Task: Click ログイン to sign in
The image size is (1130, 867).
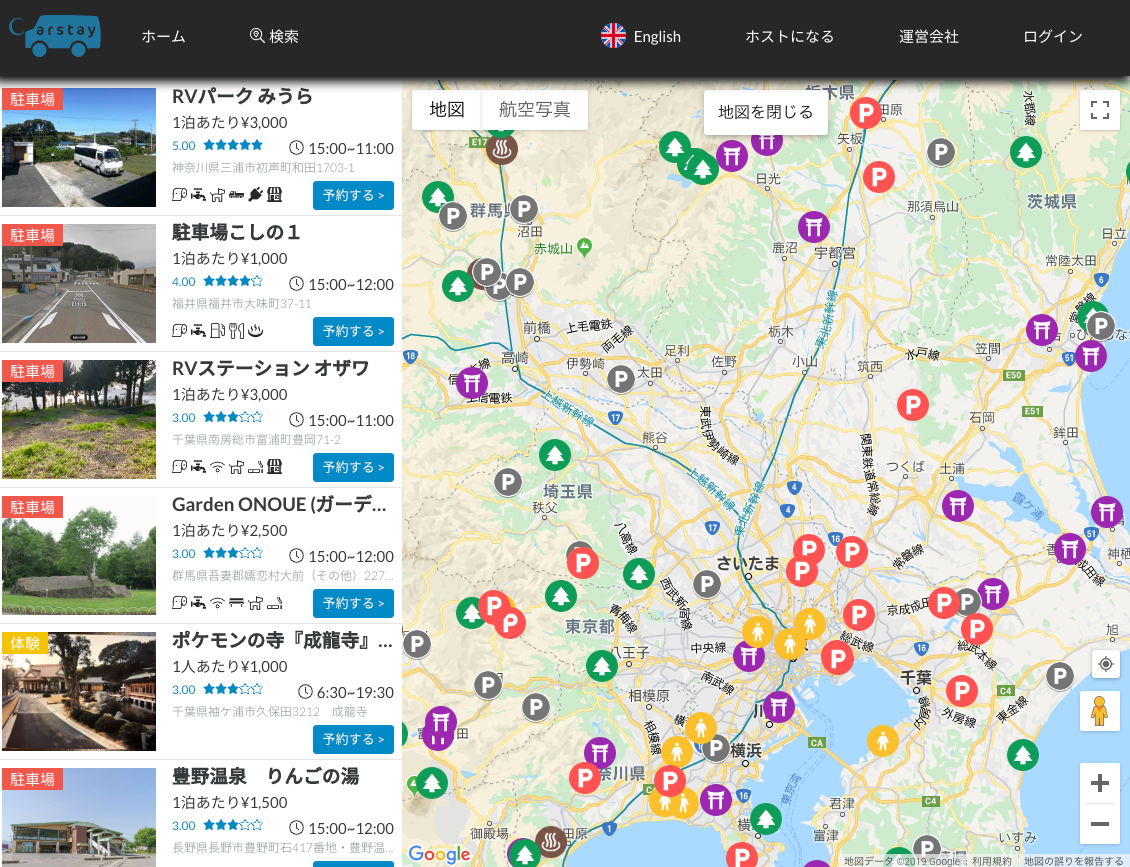Action: (1052, 36)
